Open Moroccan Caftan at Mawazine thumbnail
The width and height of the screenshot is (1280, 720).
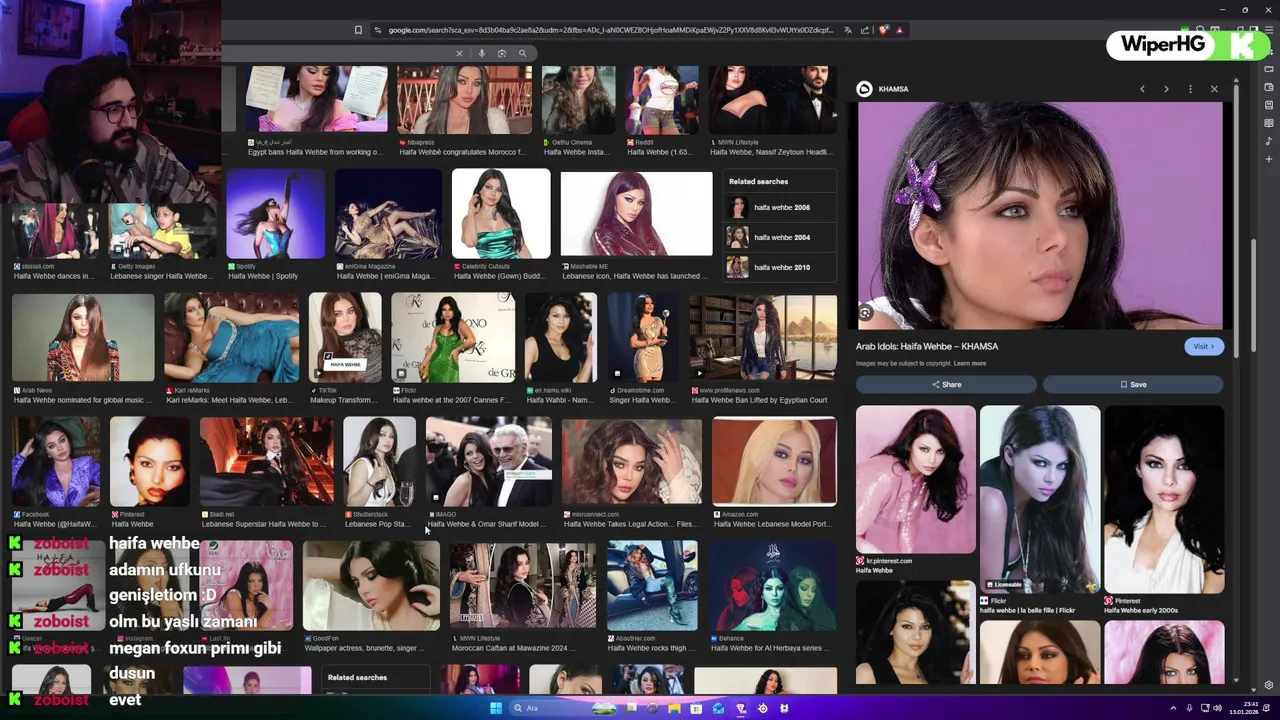click(x=522, y=586)
